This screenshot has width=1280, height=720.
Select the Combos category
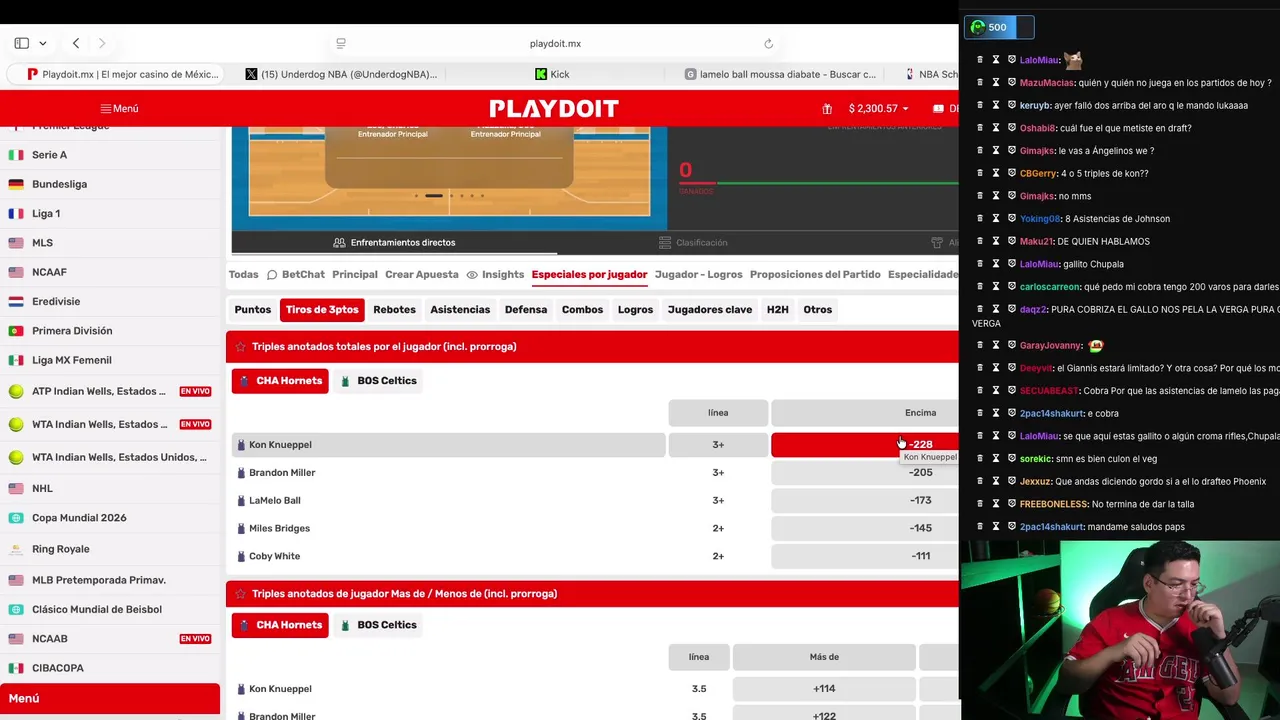(x=582, y=310)
